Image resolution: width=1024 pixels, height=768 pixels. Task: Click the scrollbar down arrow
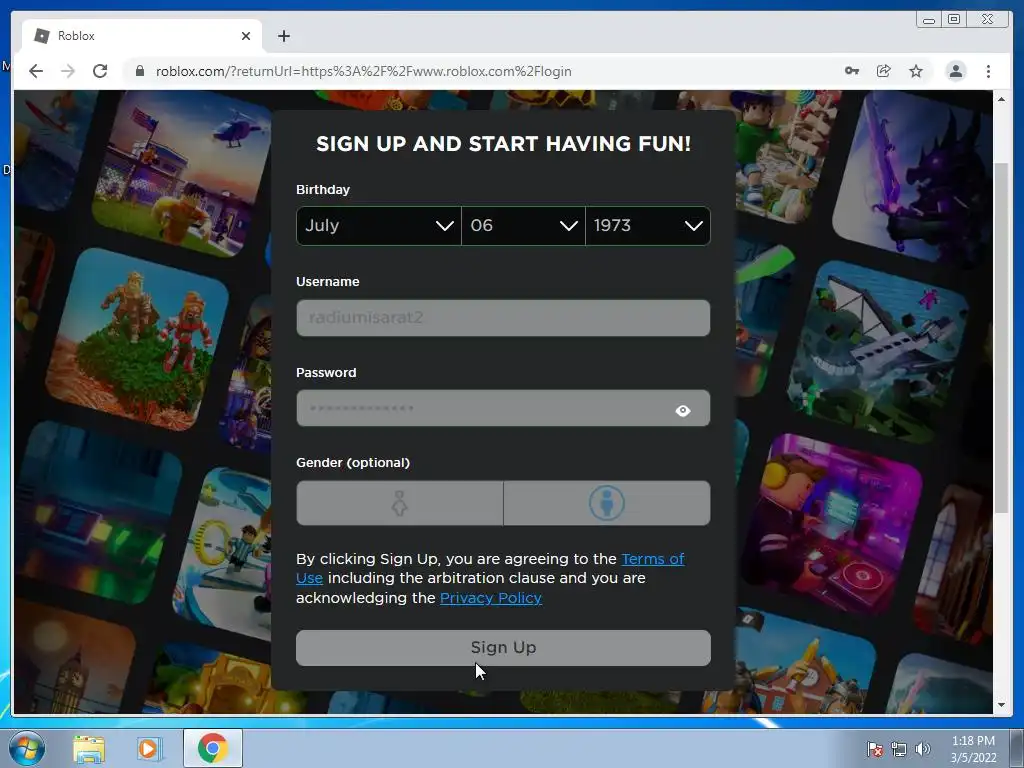(1001, 705)
